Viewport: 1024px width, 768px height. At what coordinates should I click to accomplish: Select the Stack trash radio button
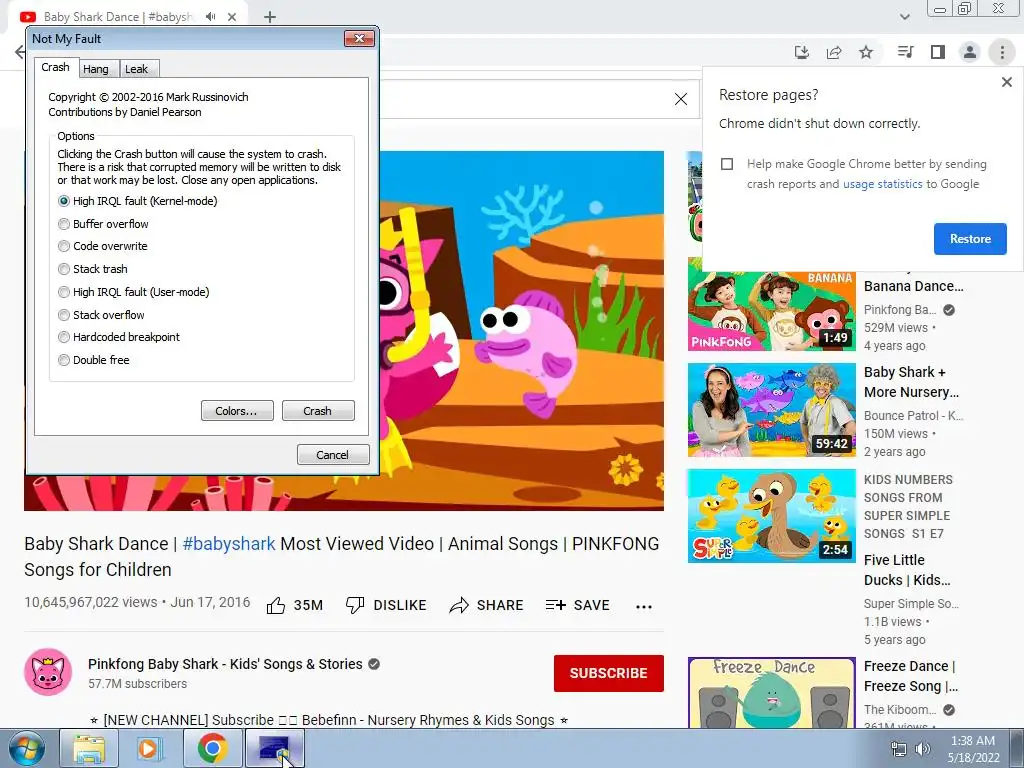pyautogui.click(x=64, y=269)
